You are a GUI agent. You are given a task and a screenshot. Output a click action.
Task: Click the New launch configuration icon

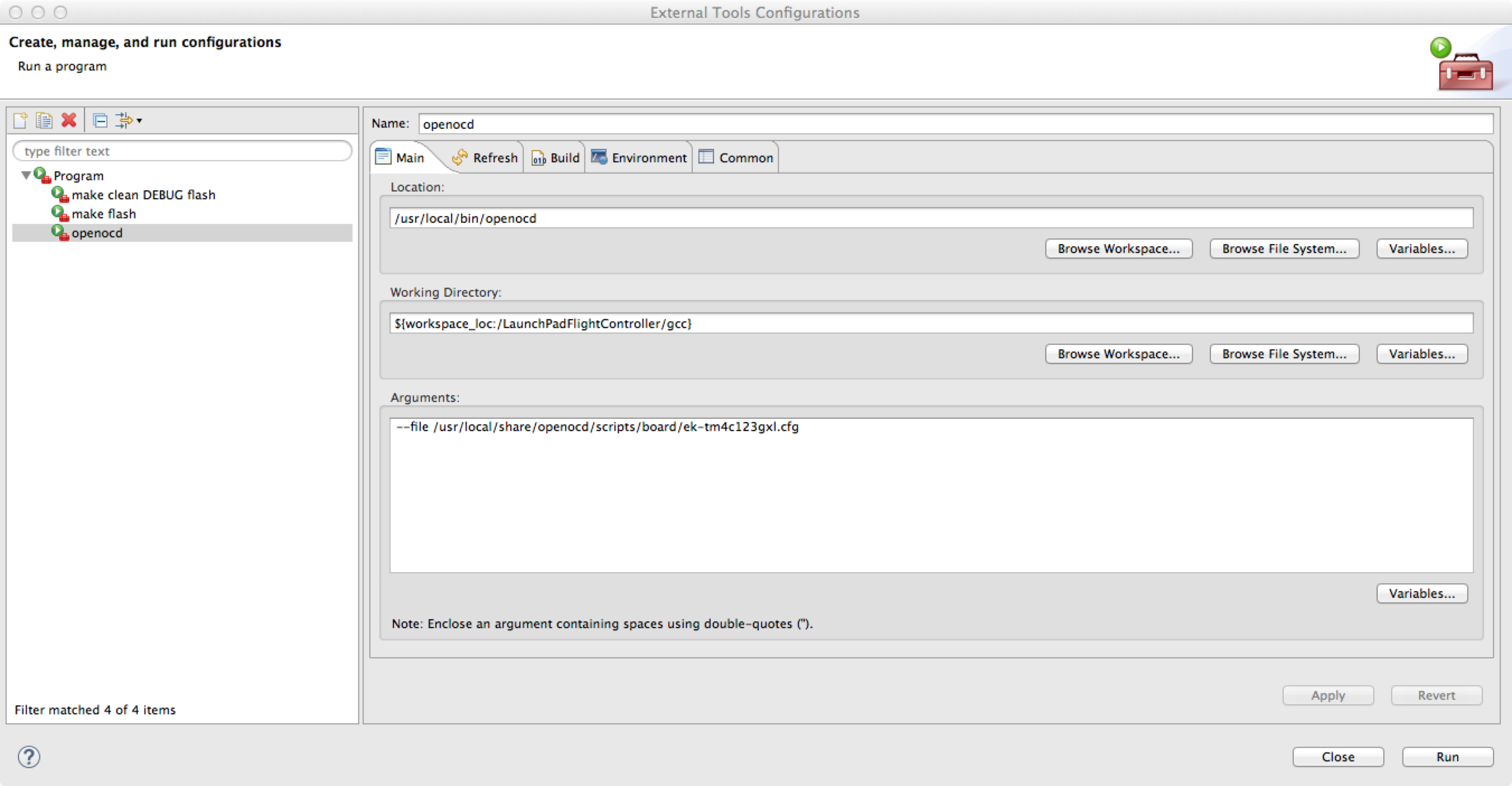pyautogui.click(x=21, y=120)
